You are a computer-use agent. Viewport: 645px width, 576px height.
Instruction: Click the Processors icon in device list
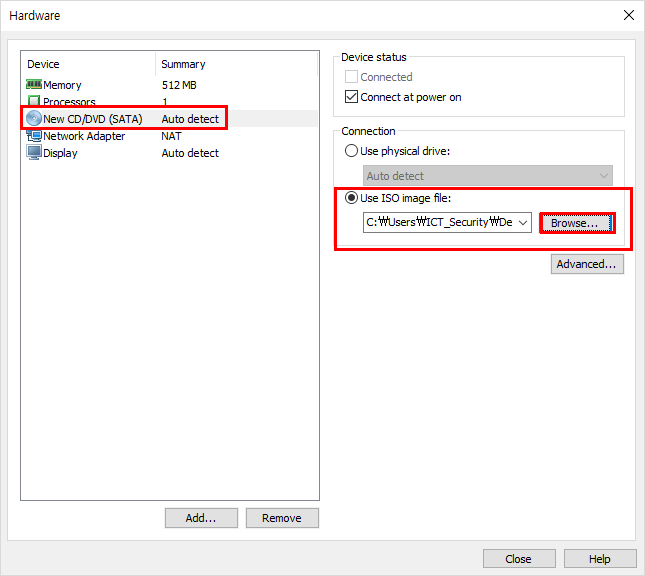[34, 100]
